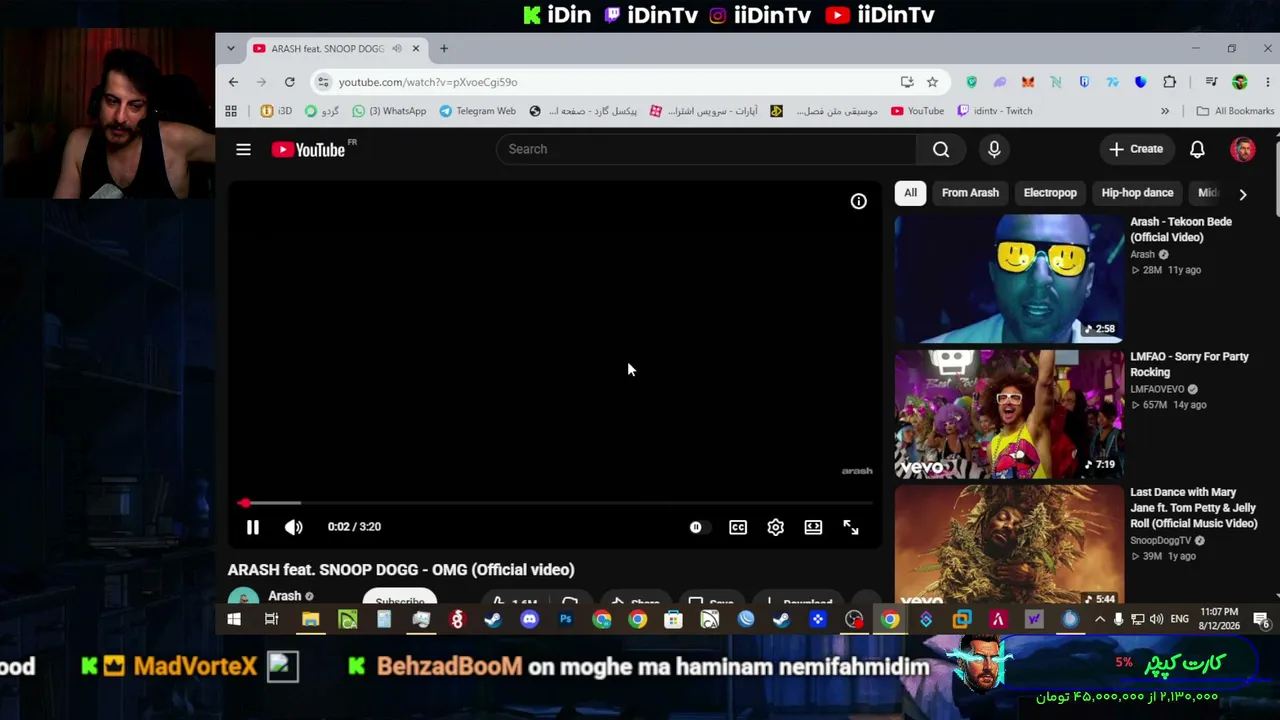The height and width of the screenshot is (720, 1280).
Task: Open the ENG language switcher
Action: pos(1180,620)
